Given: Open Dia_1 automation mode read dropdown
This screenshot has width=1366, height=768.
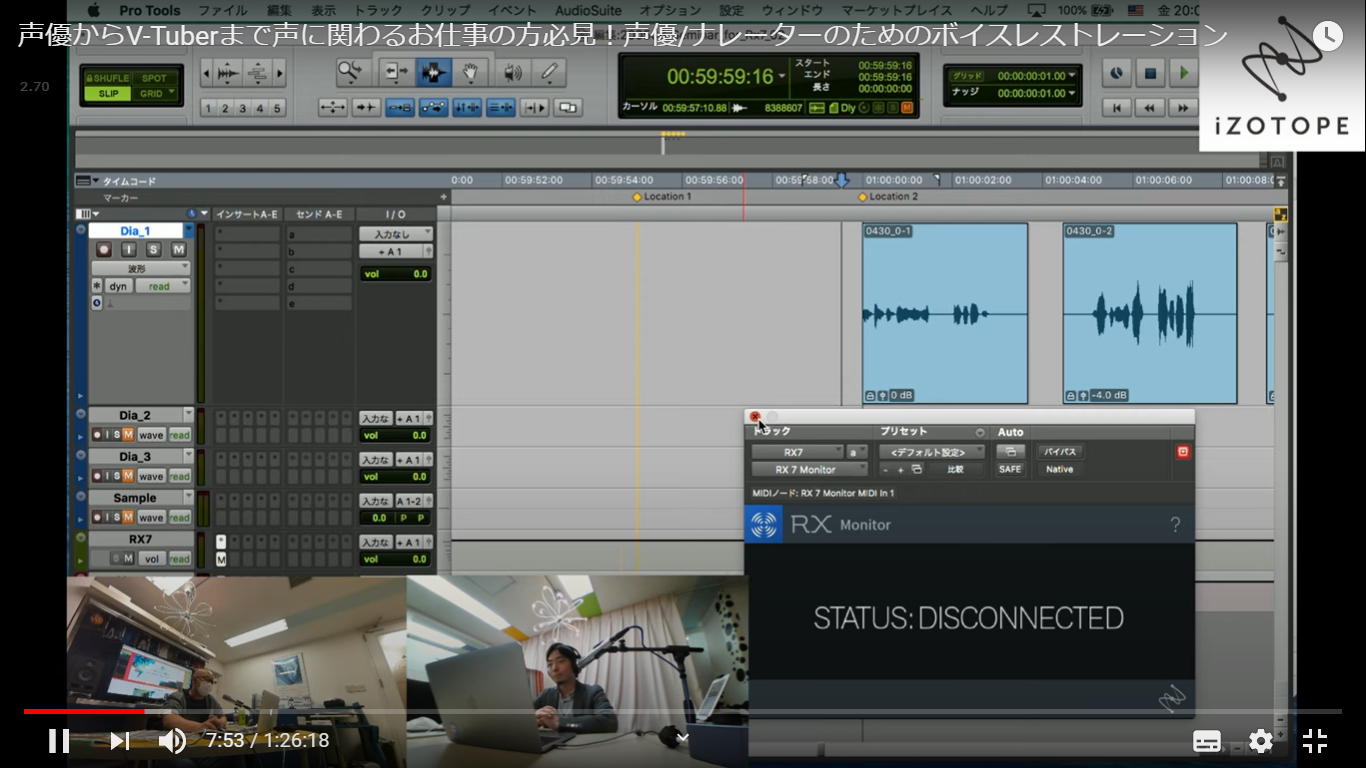Looking at the screenshot, I should tap(163, 286).
